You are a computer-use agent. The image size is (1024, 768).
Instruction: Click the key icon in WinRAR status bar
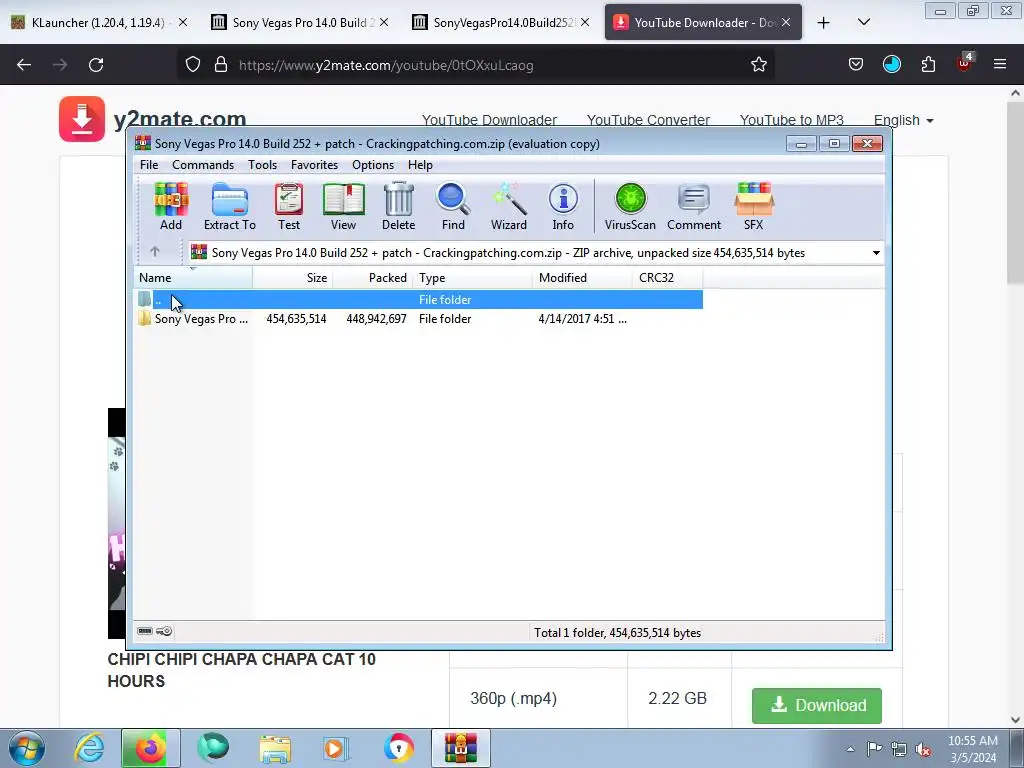coord(165,631)
